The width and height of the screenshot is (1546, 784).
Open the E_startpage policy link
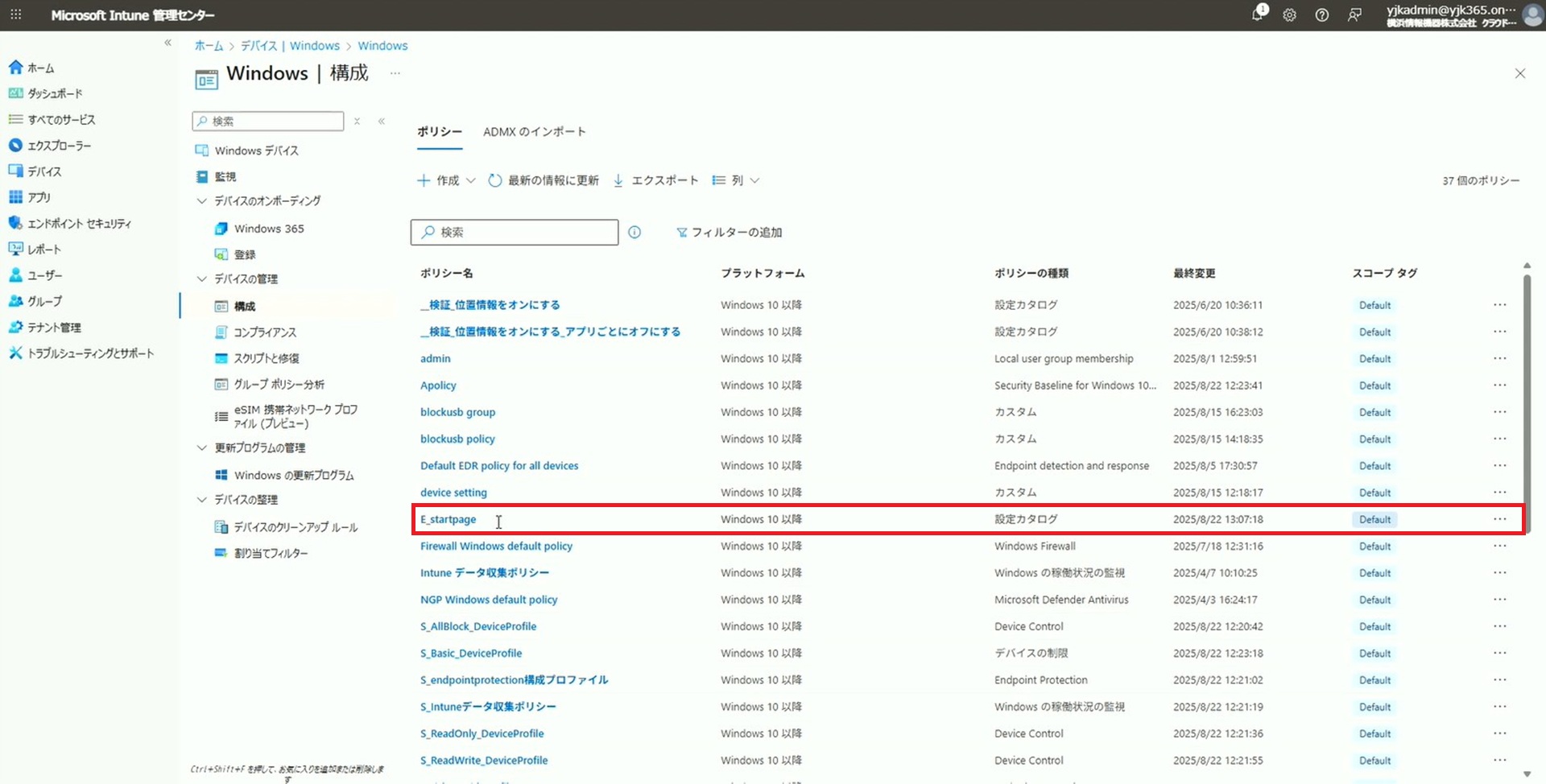[x=448, y=519]
